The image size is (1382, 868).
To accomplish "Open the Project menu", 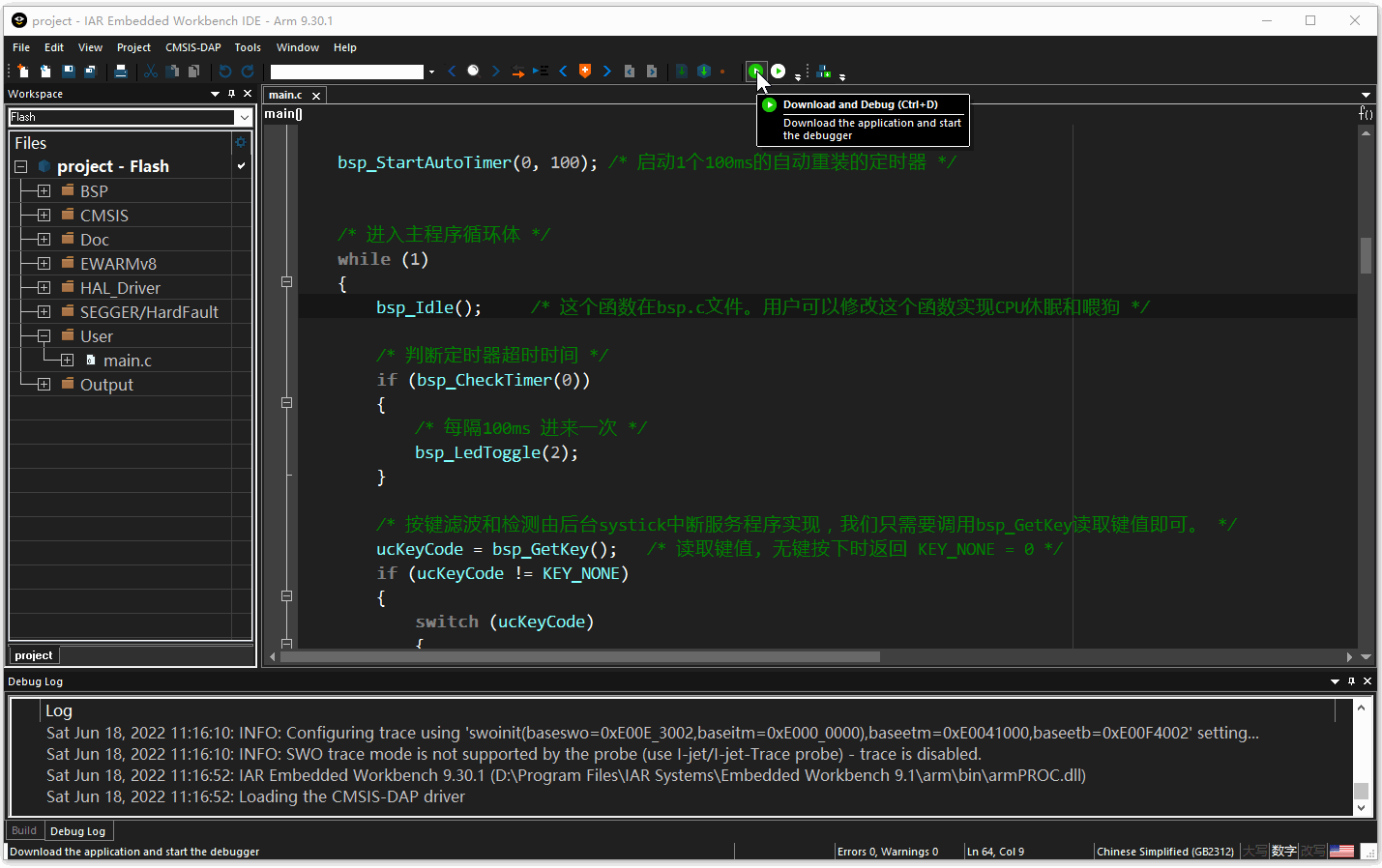I will pos(133,47).
